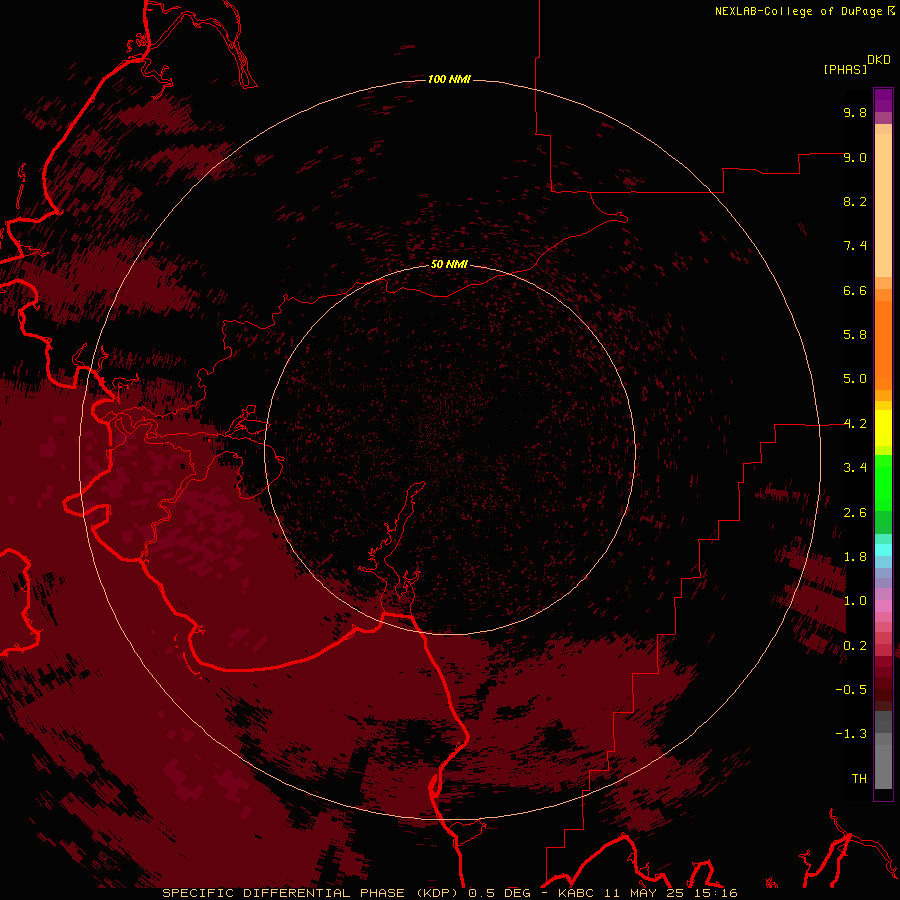Screen dimensions: 900x900
Task: Click the 8.2 scale value
Action: (x=855, y=201)
